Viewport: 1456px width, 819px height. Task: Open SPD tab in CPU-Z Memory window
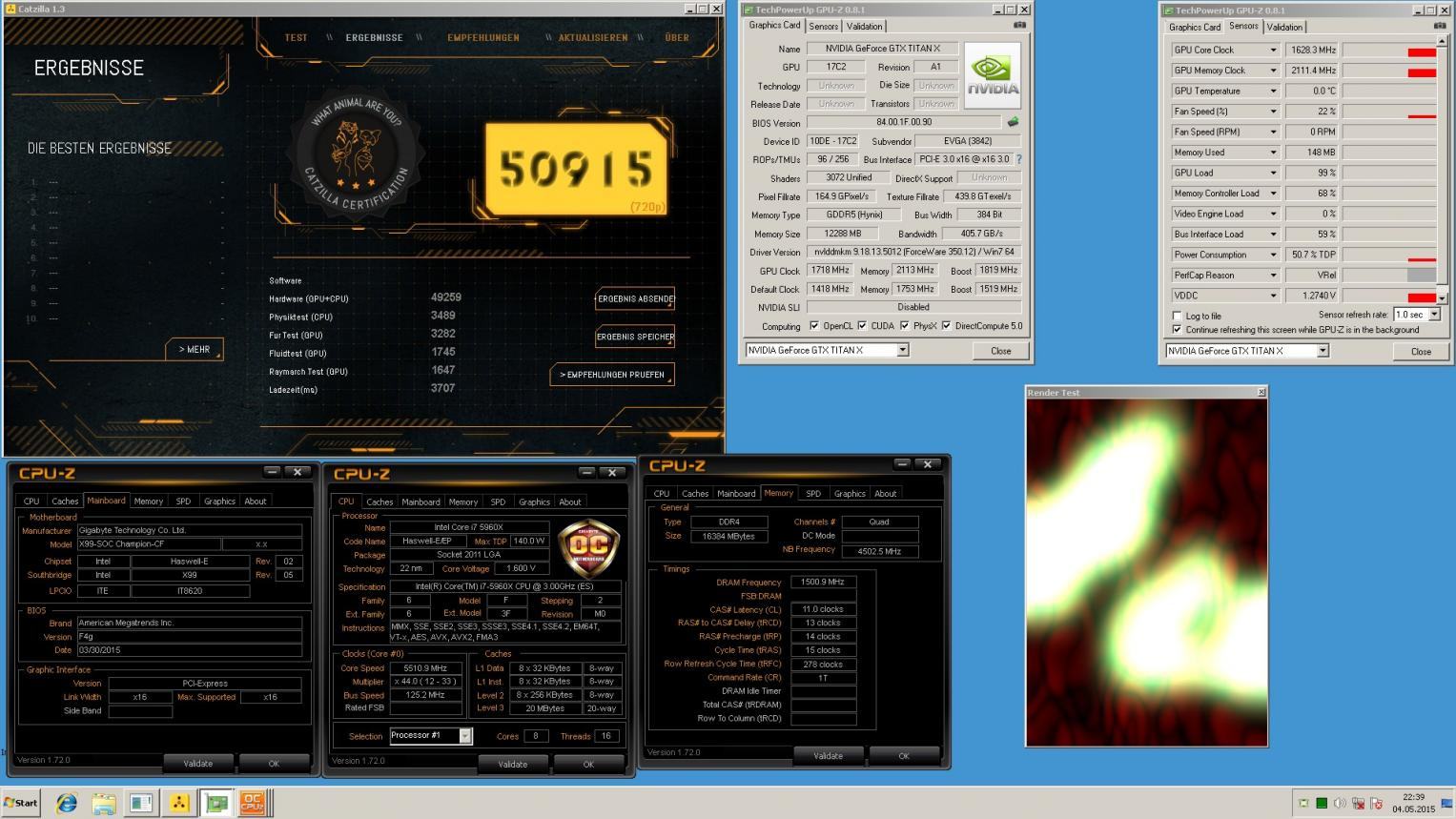coord(813,493)
